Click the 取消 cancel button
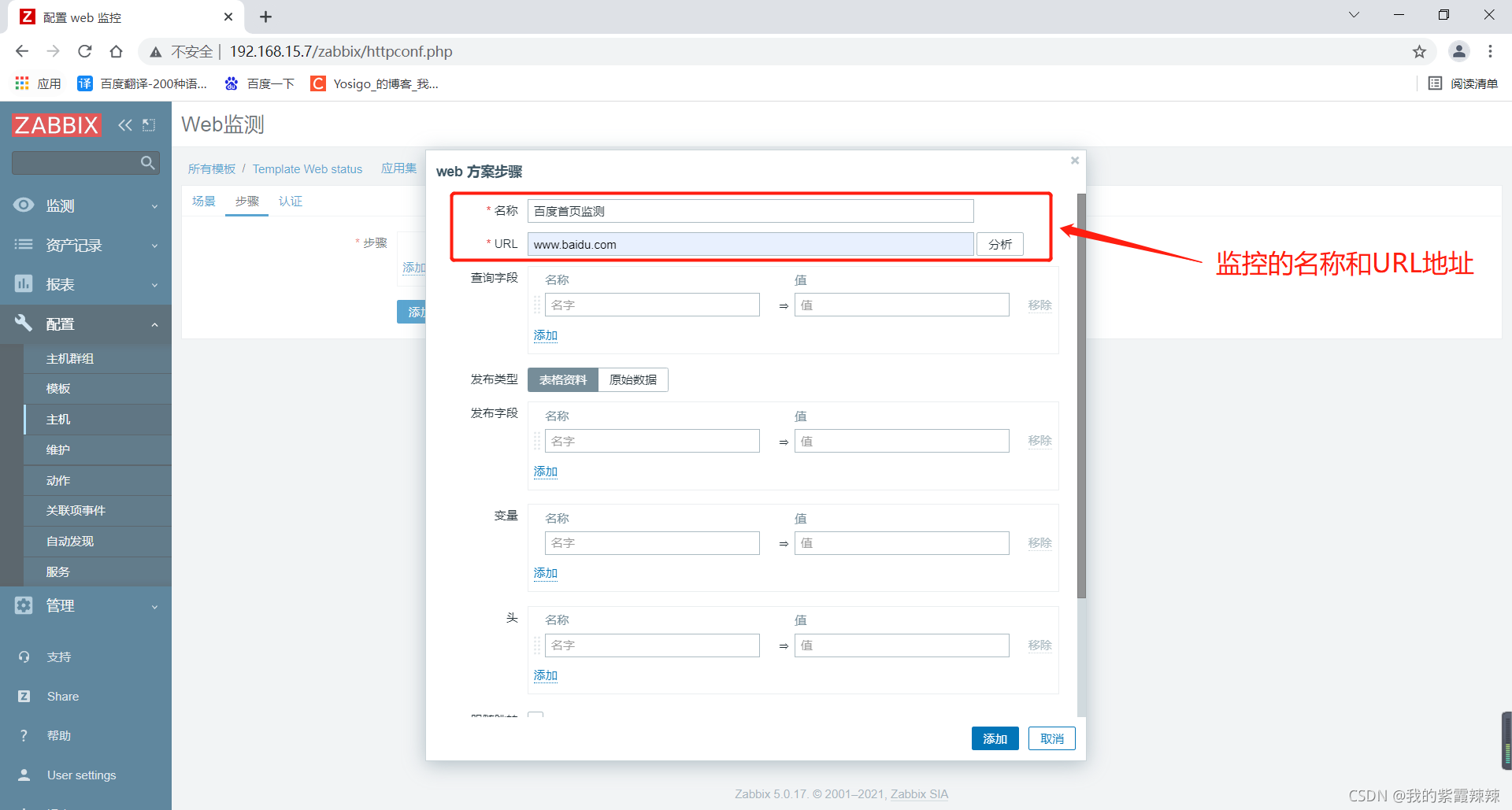This screenshot has width=1512, height=810. click(x=1052, y=738)
